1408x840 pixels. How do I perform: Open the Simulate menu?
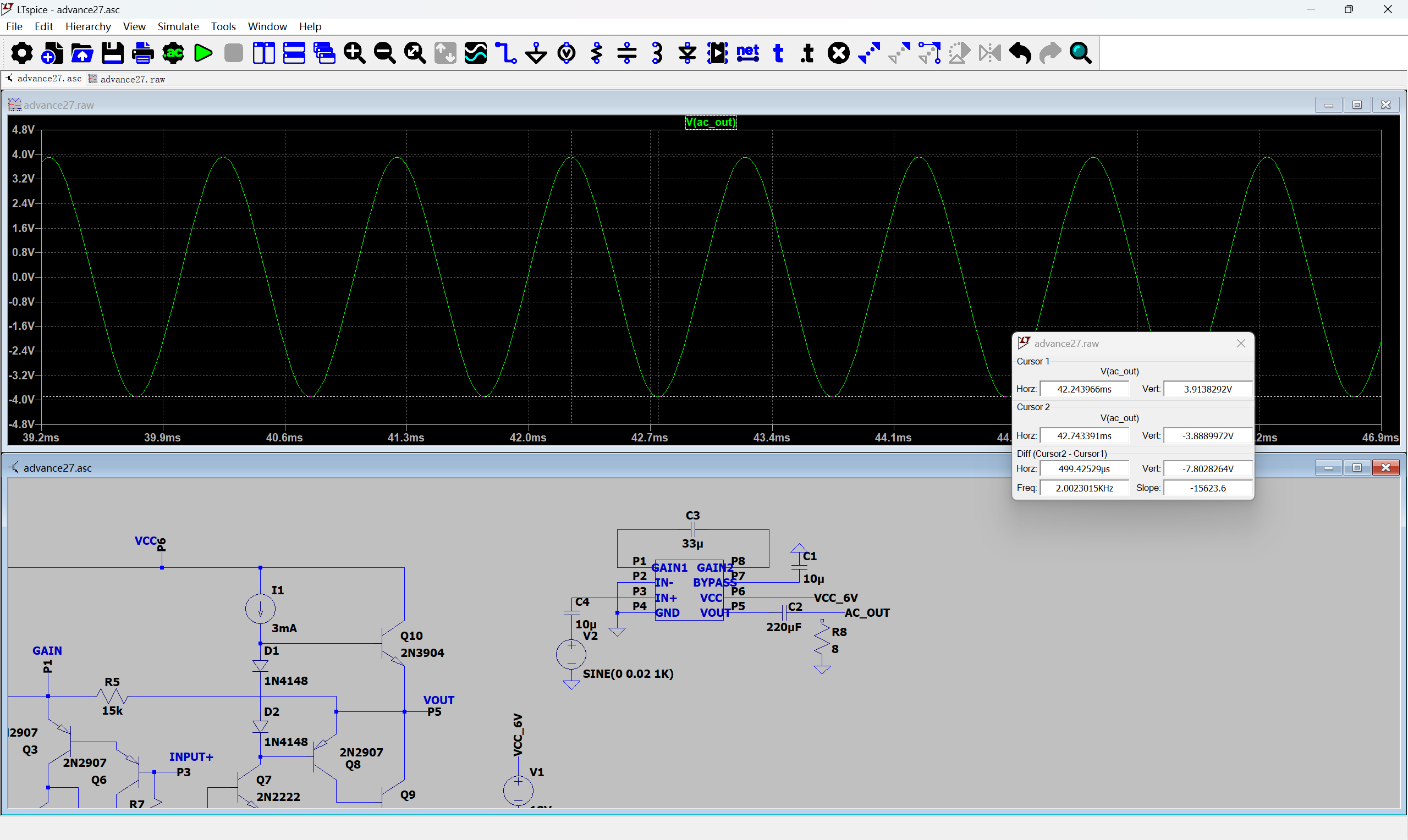coord(178,26)
